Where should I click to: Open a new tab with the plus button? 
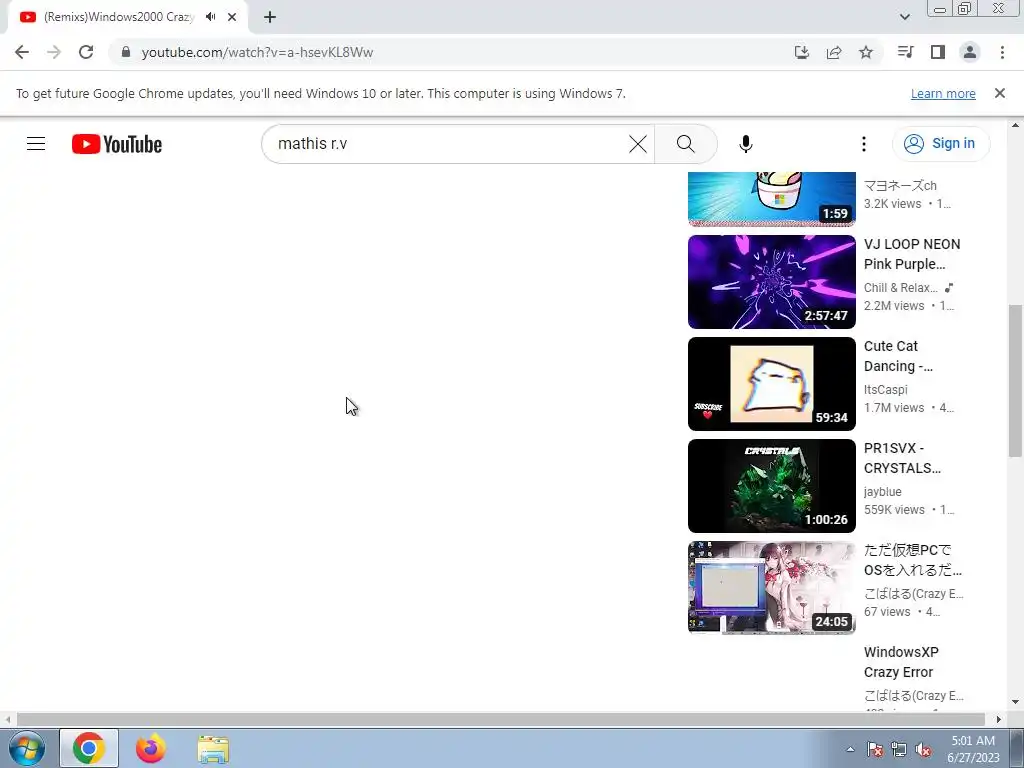tap(270, 17)
